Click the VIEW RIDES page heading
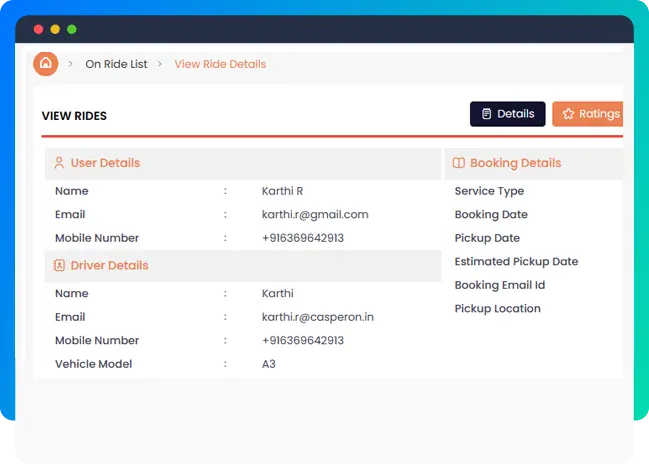649x464 pixels. pos(74,116)
